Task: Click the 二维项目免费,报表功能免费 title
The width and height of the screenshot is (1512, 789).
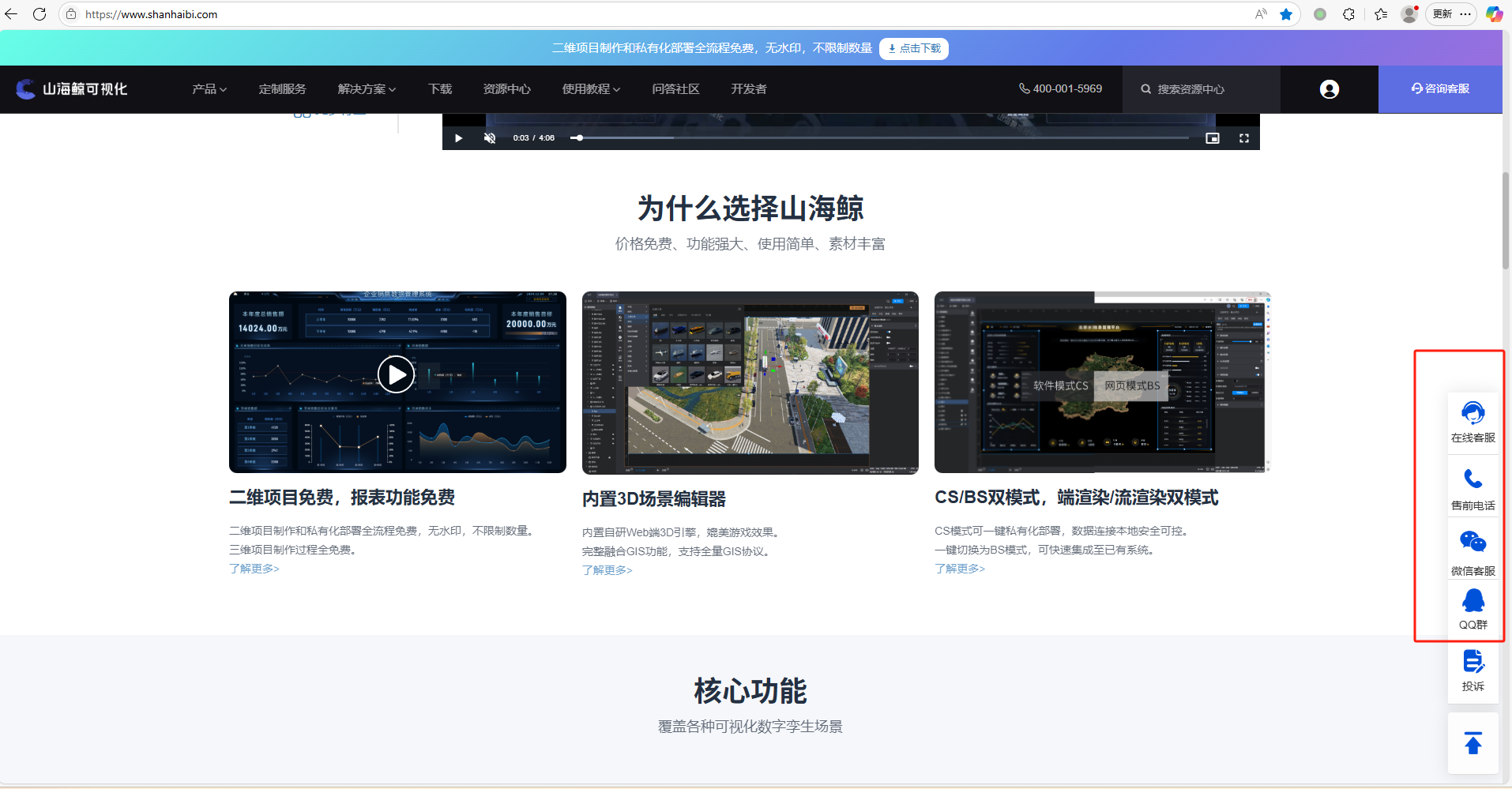Action: coord(342,498)
